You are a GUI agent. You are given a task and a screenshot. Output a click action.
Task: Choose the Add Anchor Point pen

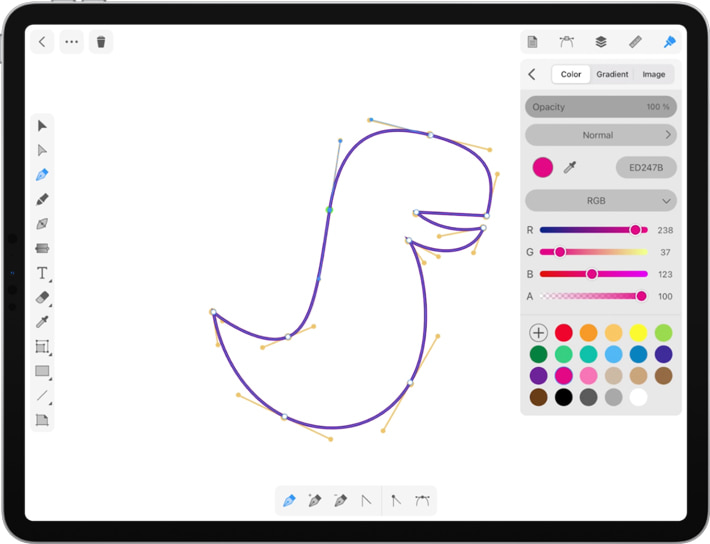pos(314,501)
